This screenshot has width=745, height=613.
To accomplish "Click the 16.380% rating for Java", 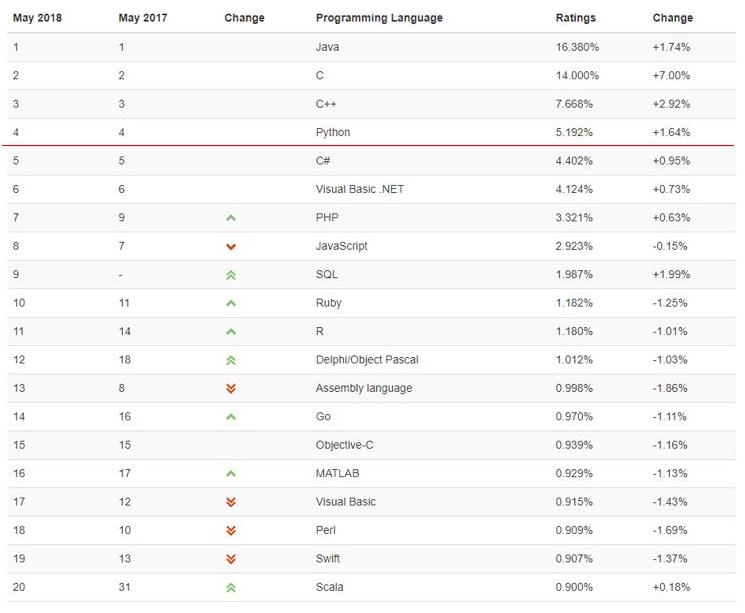I will click(577, 47).
